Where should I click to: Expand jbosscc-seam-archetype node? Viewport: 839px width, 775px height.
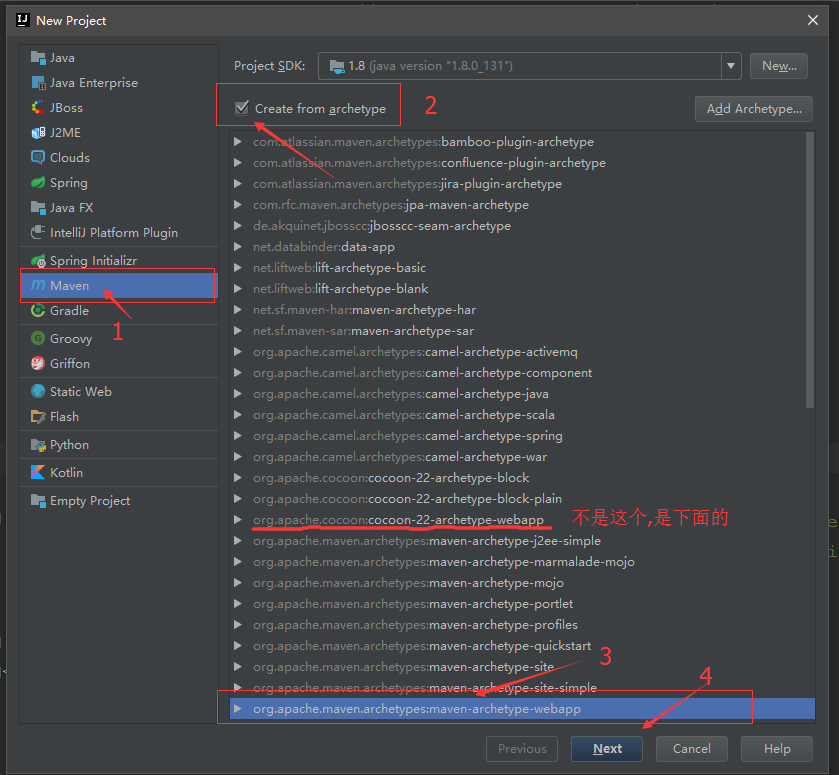point(238,226)
